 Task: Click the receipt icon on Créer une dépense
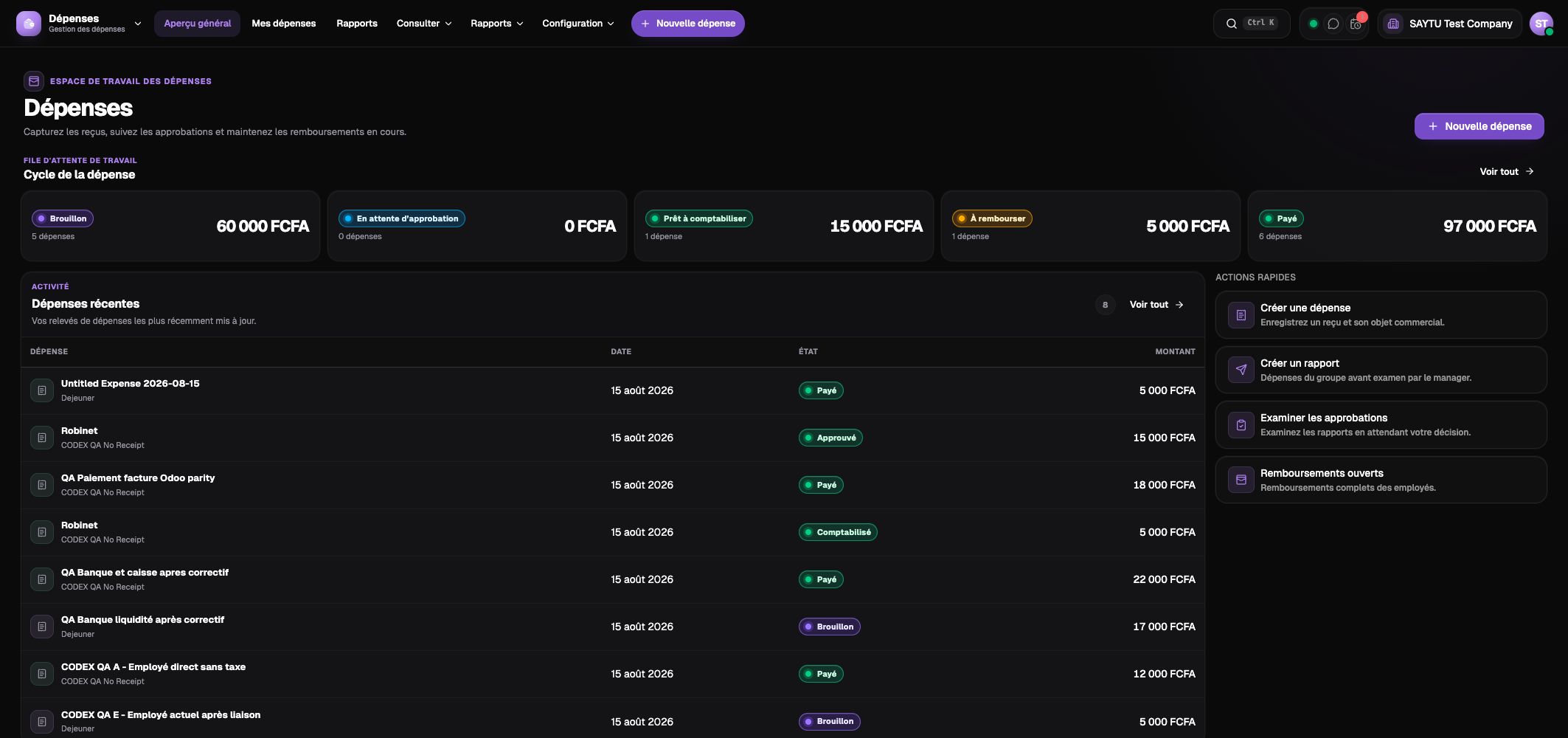coord(1241,315)
